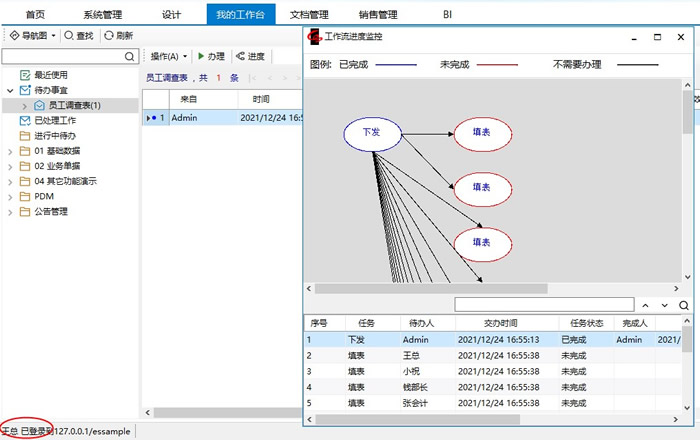The image size is (700, 440).
Task: Collapse the 待办事宜 tree node
Action: [x=10, y=90]
